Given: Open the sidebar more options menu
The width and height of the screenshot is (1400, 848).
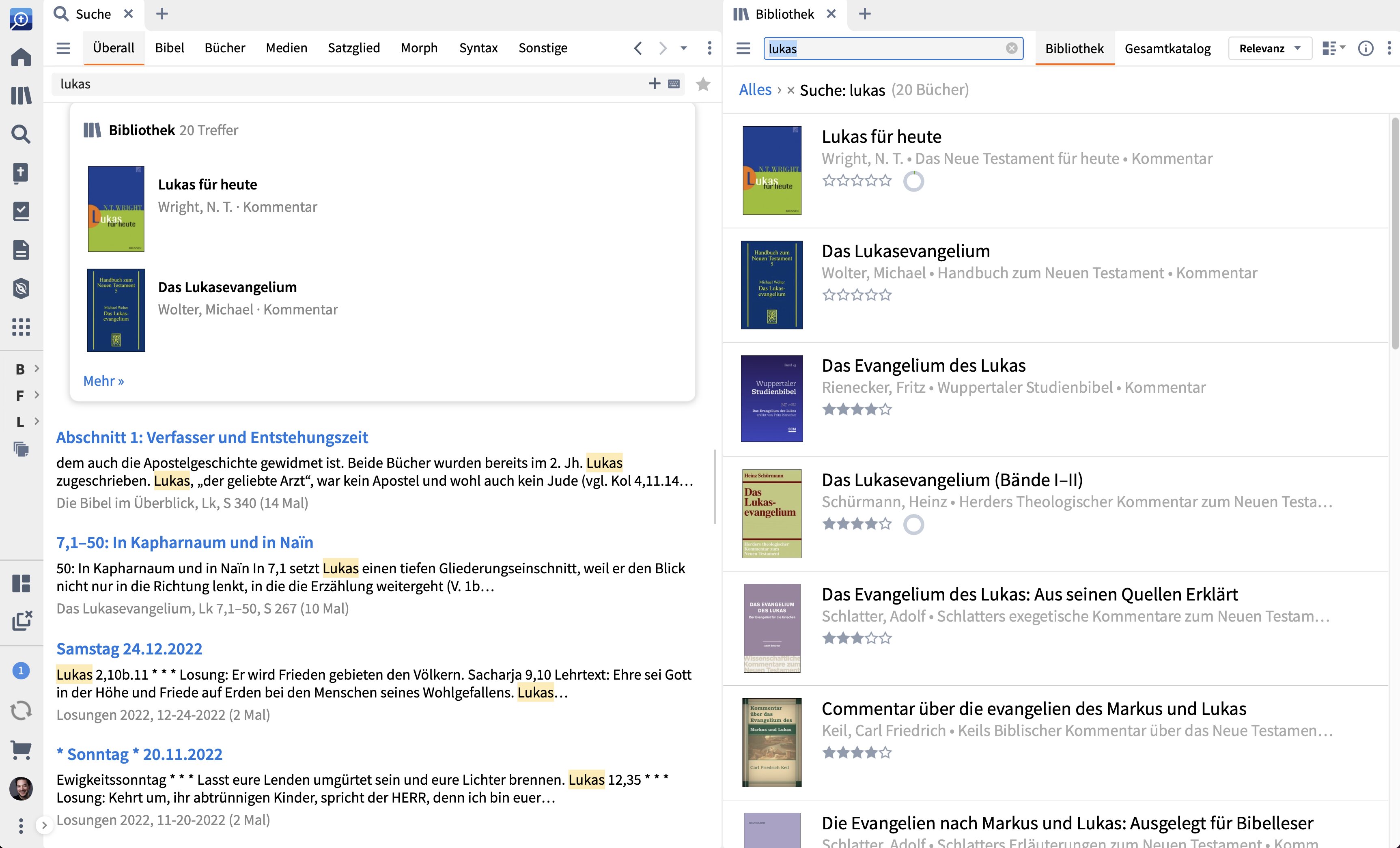Looking at the screenshot, I should pos(21,826).
